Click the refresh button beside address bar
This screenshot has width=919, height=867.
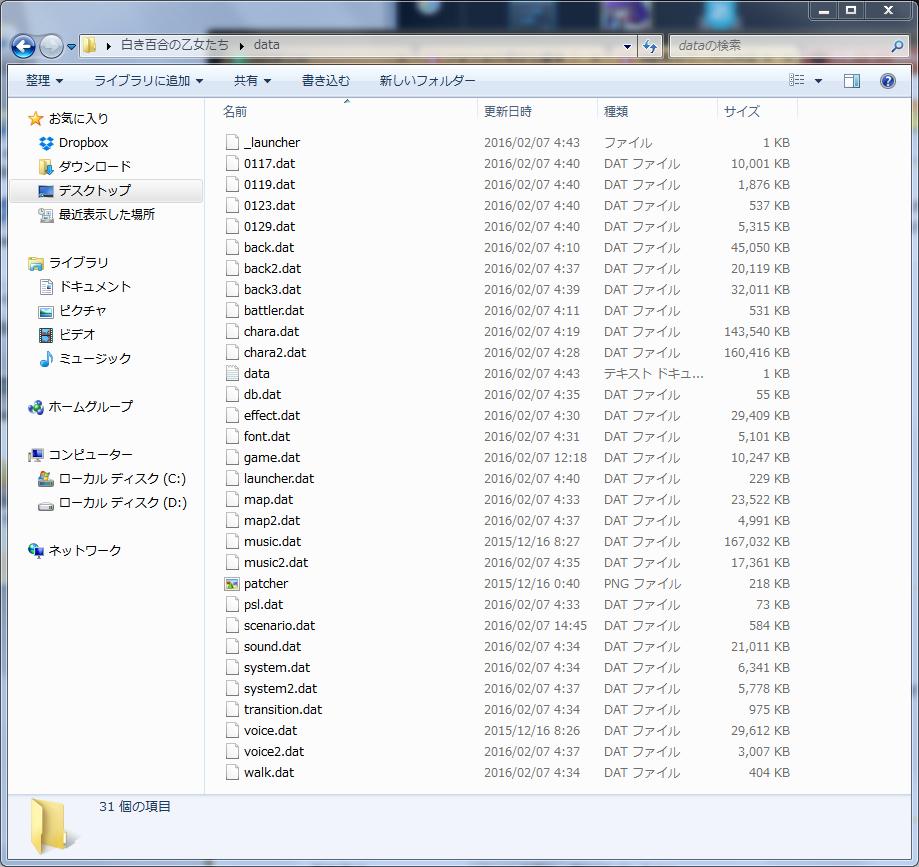(x=649, y=46)
